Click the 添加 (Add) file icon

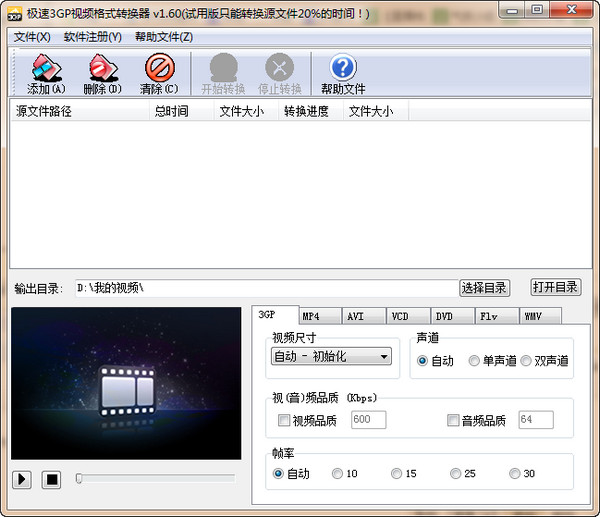[x=47, y=69]
